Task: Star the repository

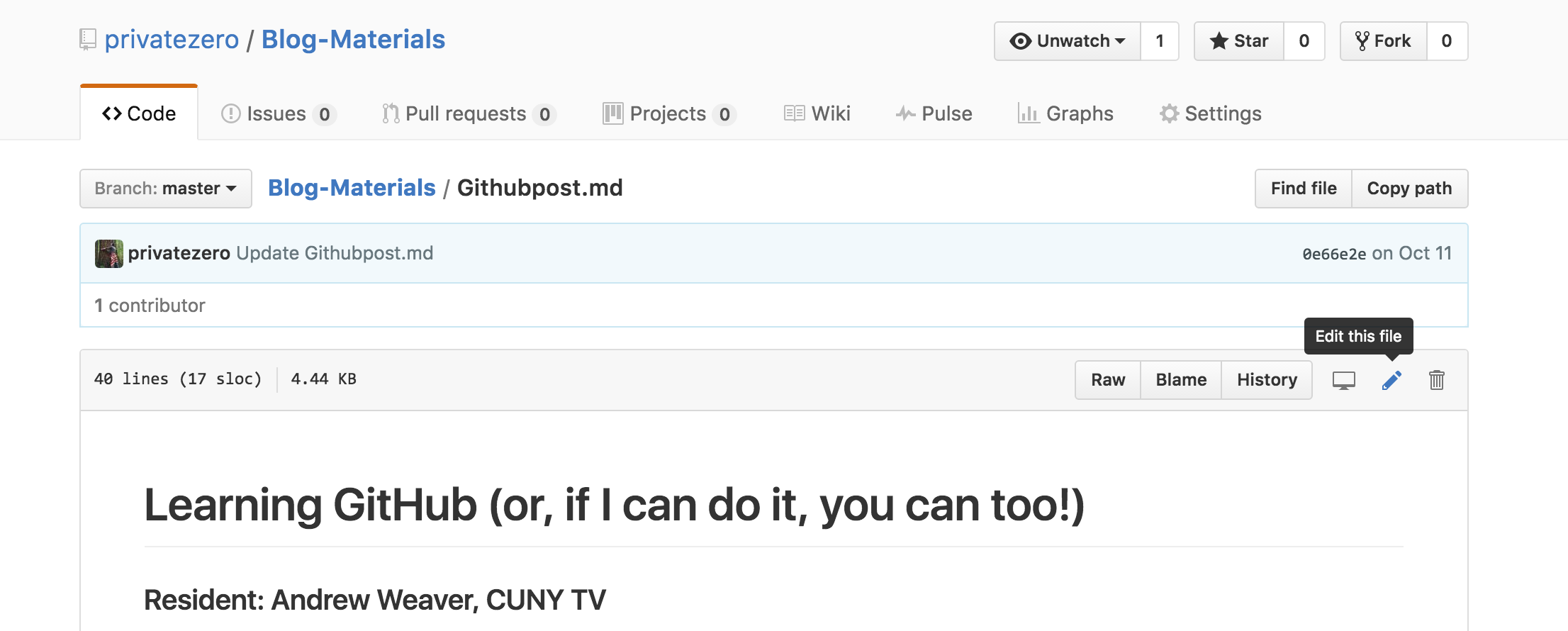Action: (x=1239, y=41)
